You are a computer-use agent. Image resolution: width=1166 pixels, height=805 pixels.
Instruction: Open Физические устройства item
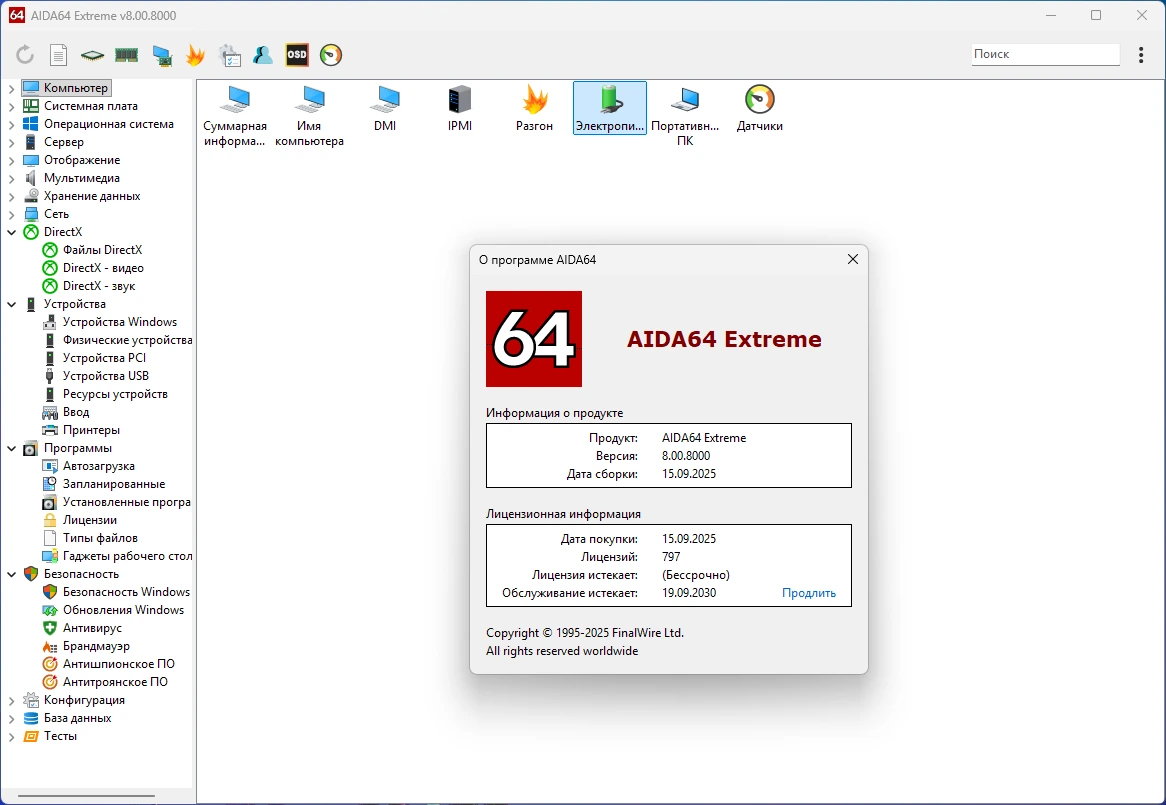pyautogui.click(x=127, y=340)
